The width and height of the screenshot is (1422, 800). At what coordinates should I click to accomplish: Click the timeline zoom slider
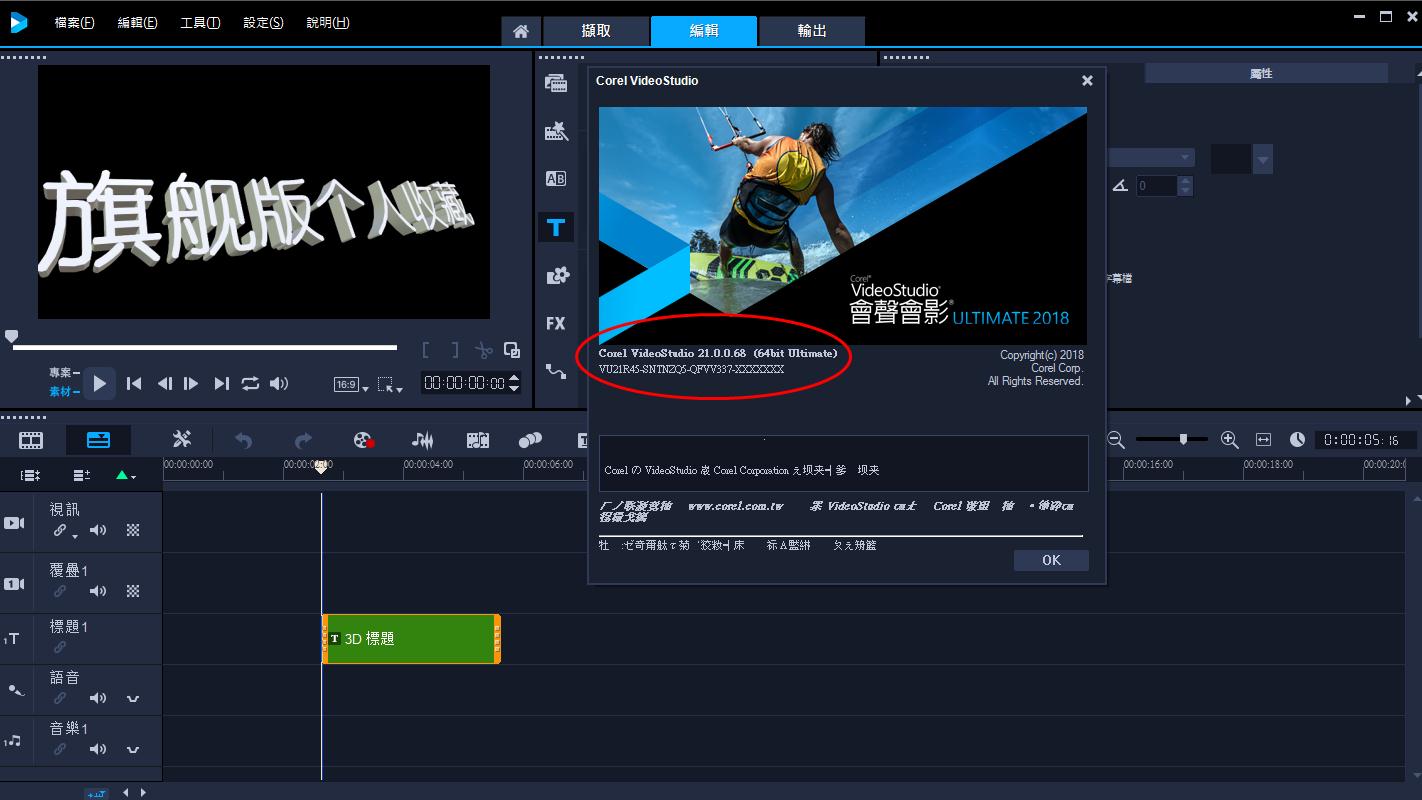(x=1183, y=439)
